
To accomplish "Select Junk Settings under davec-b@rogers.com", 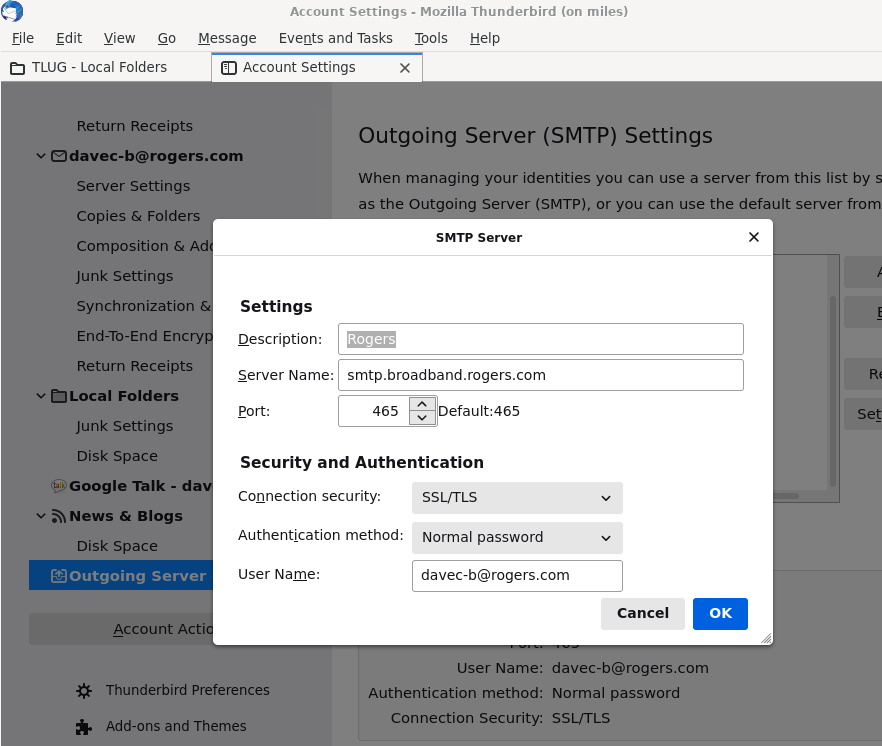I will [x=125, y=276].
